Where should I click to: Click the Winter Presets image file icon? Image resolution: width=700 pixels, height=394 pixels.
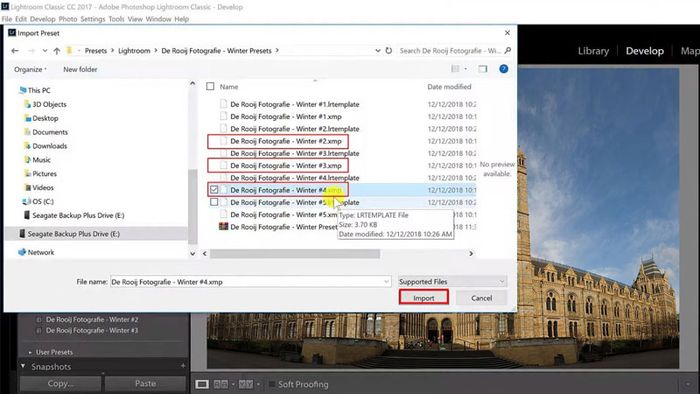(223, 227)
